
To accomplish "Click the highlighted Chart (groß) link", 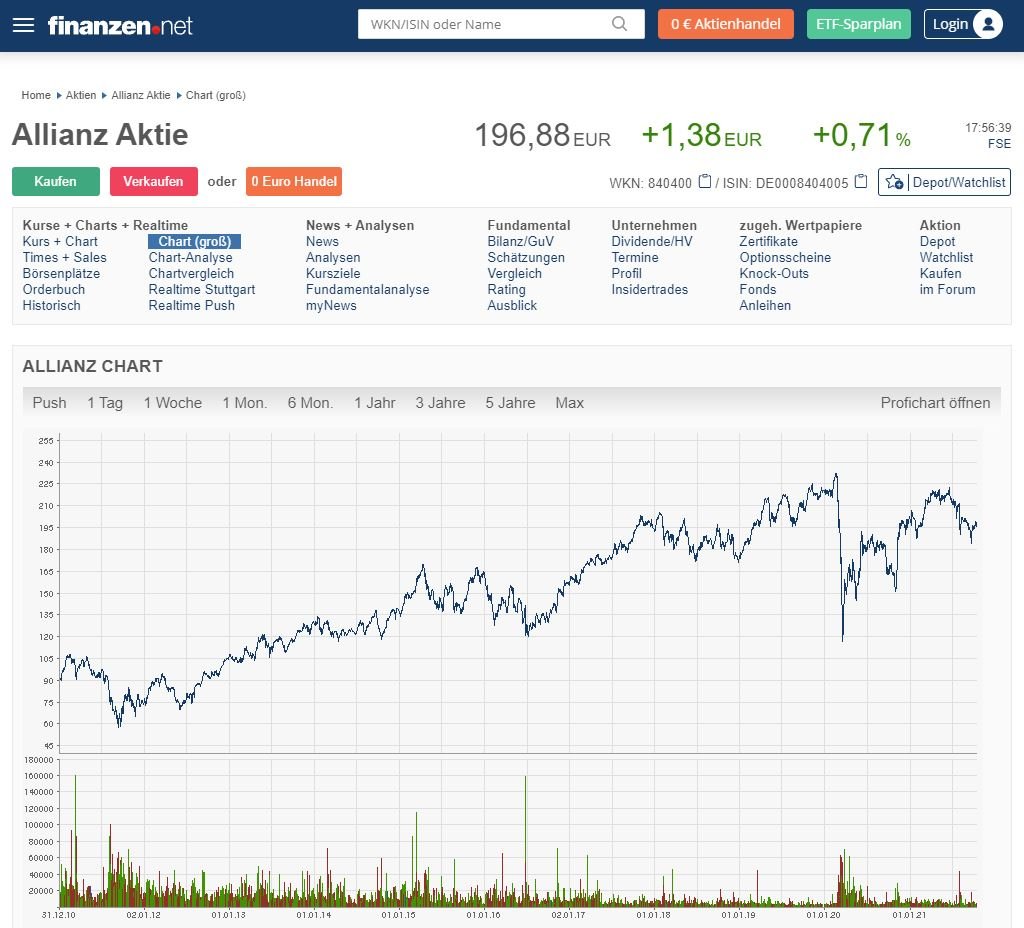I will [x=195, y=242].
